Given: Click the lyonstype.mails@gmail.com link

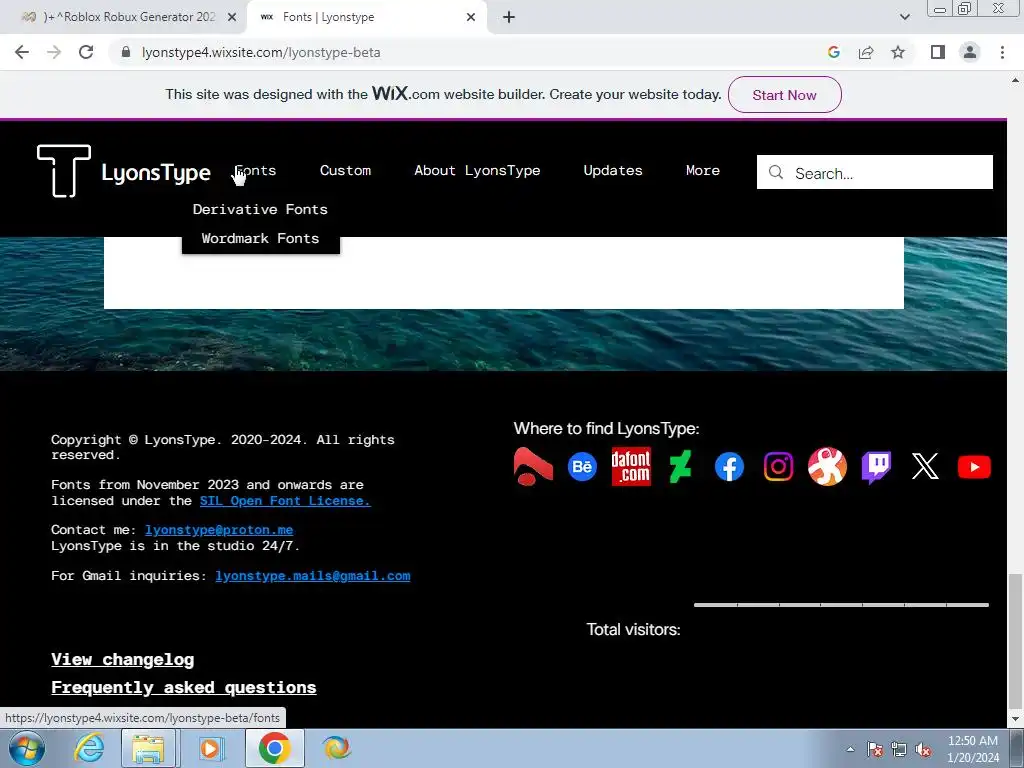Looking at the screenshot, I should click(313, 575).
